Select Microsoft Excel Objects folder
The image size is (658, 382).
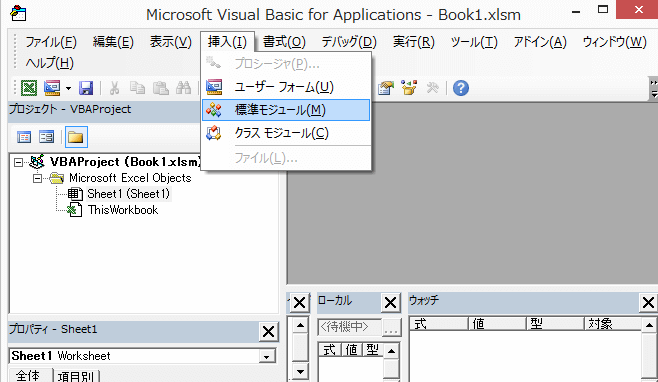(130, 178)
